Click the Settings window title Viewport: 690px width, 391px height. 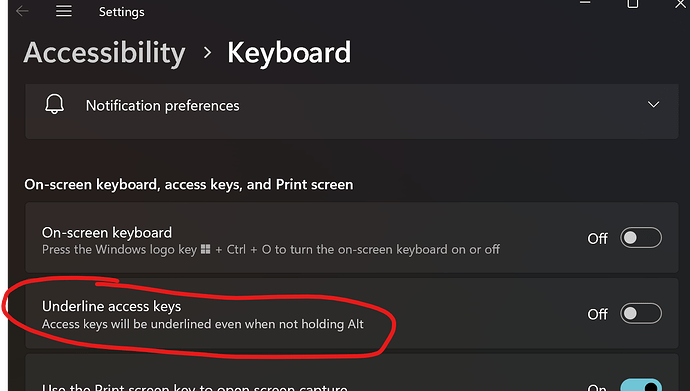pyautogui.click(x=121, y=12)
